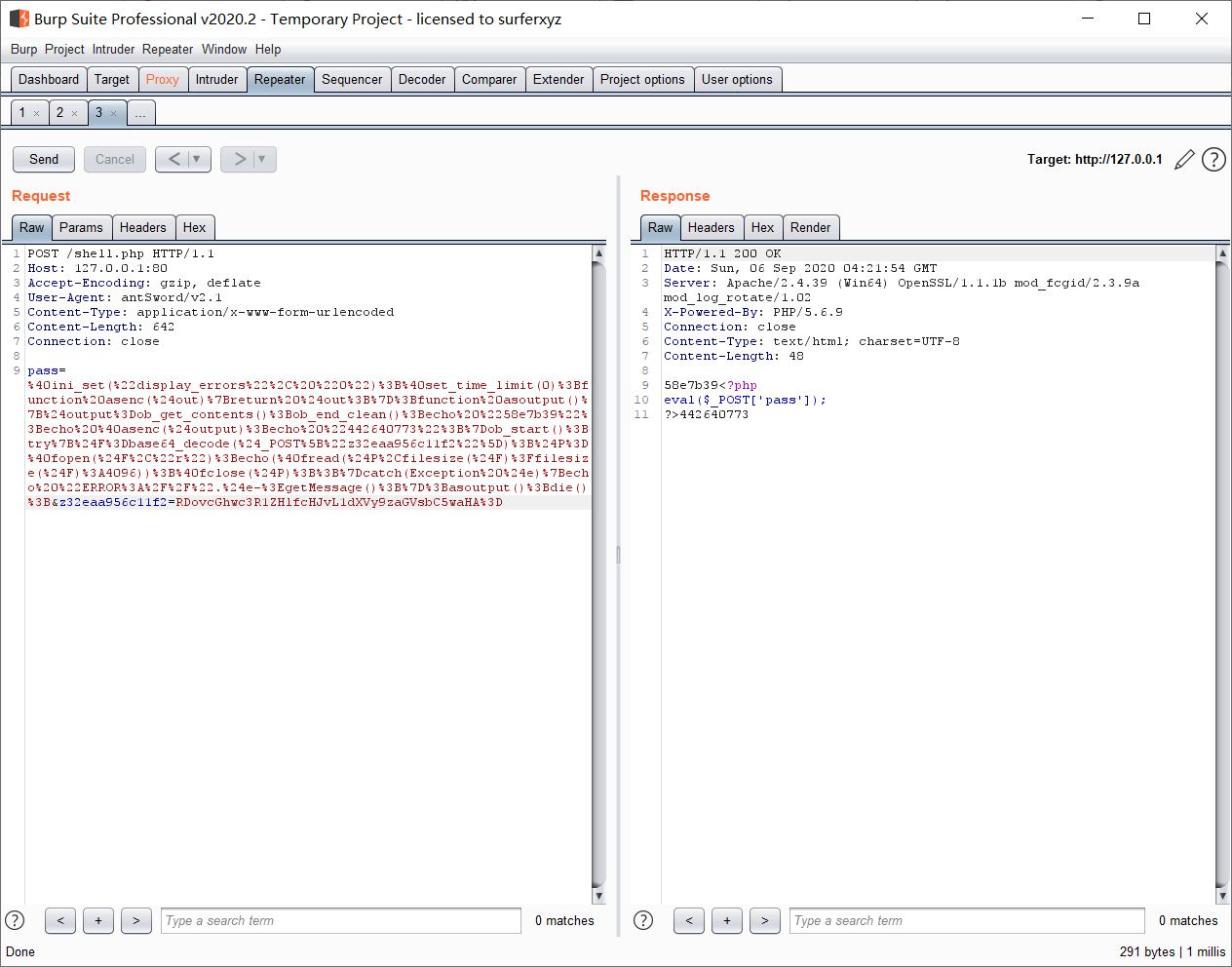Click the Cancel button
Viewport: 1232px width, 967px height.
click(x=115, y=159)
